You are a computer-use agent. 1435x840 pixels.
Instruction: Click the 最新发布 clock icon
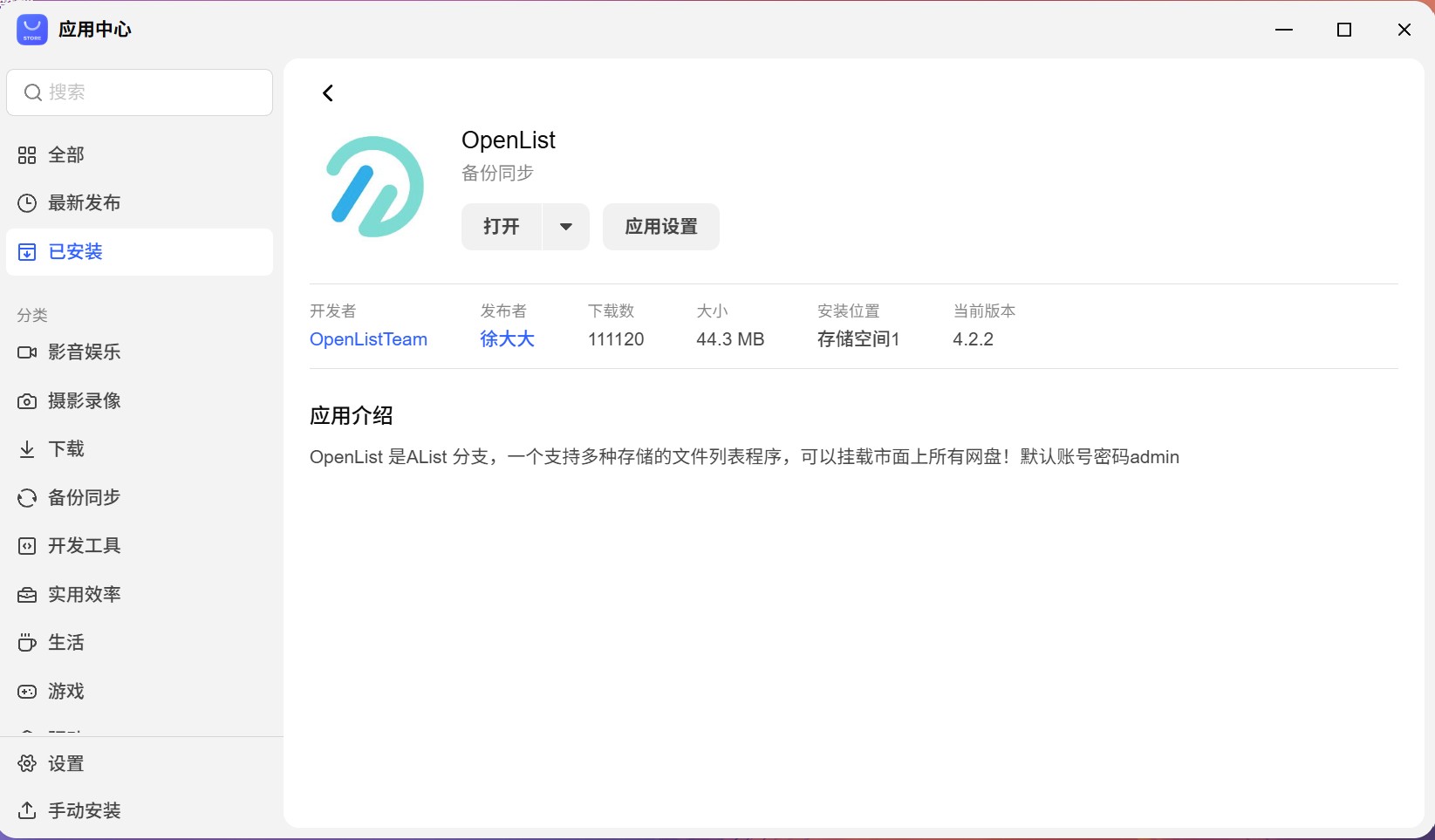27,203
